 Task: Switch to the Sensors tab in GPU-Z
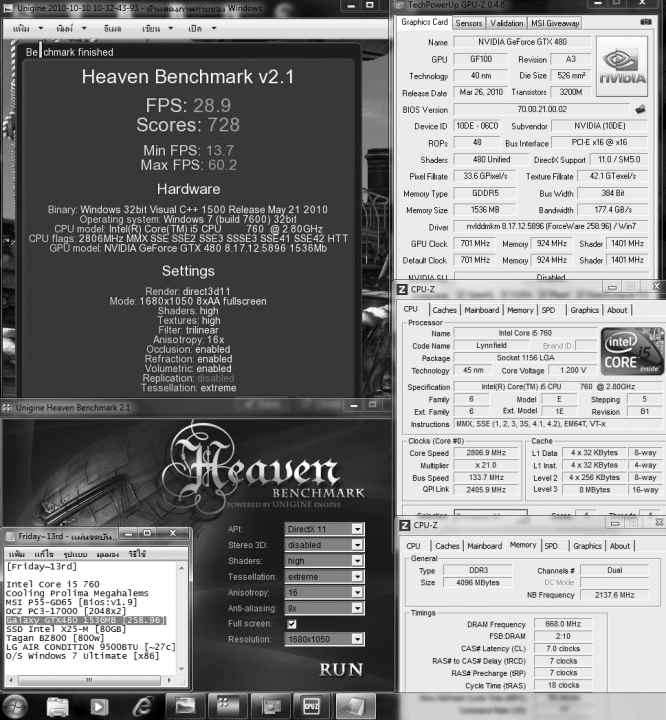[x=468, y=23]
